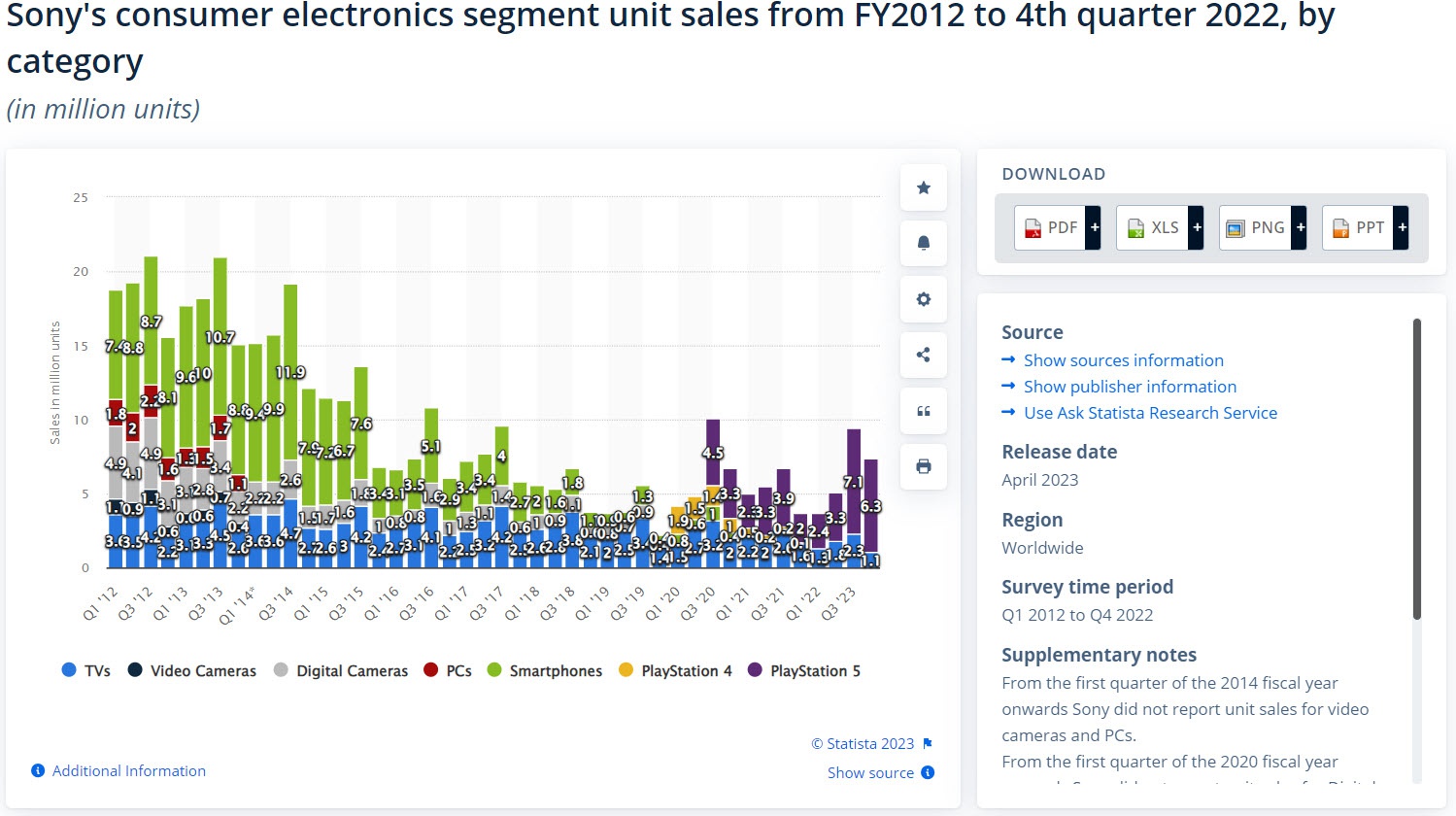
Task: Click the quotation citation icon
Action: (924, 411)
